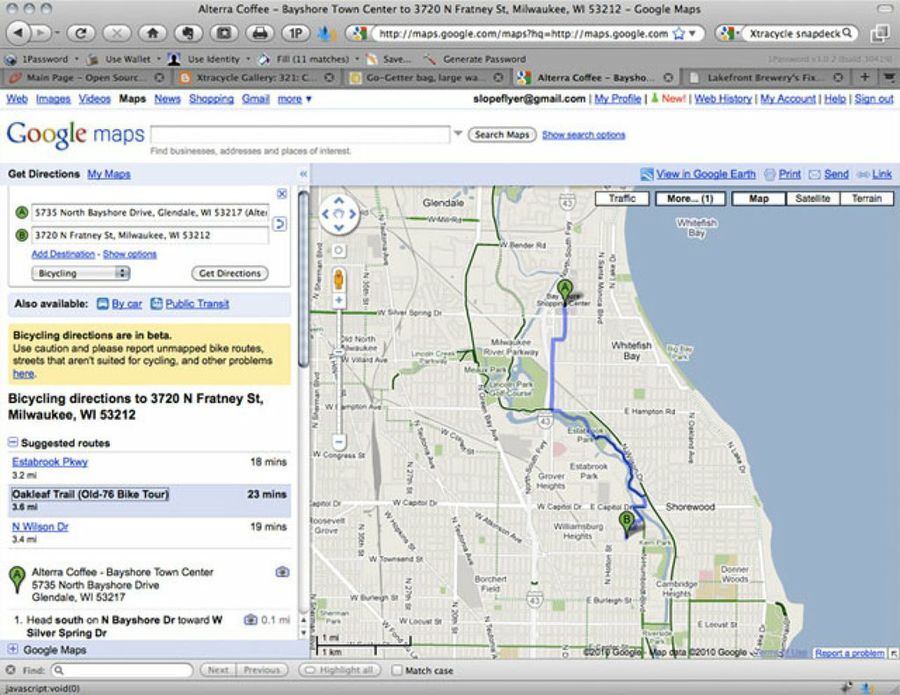Switch the map to Satellite view
Screen dimensions: 900x695
tap(813, 199)
